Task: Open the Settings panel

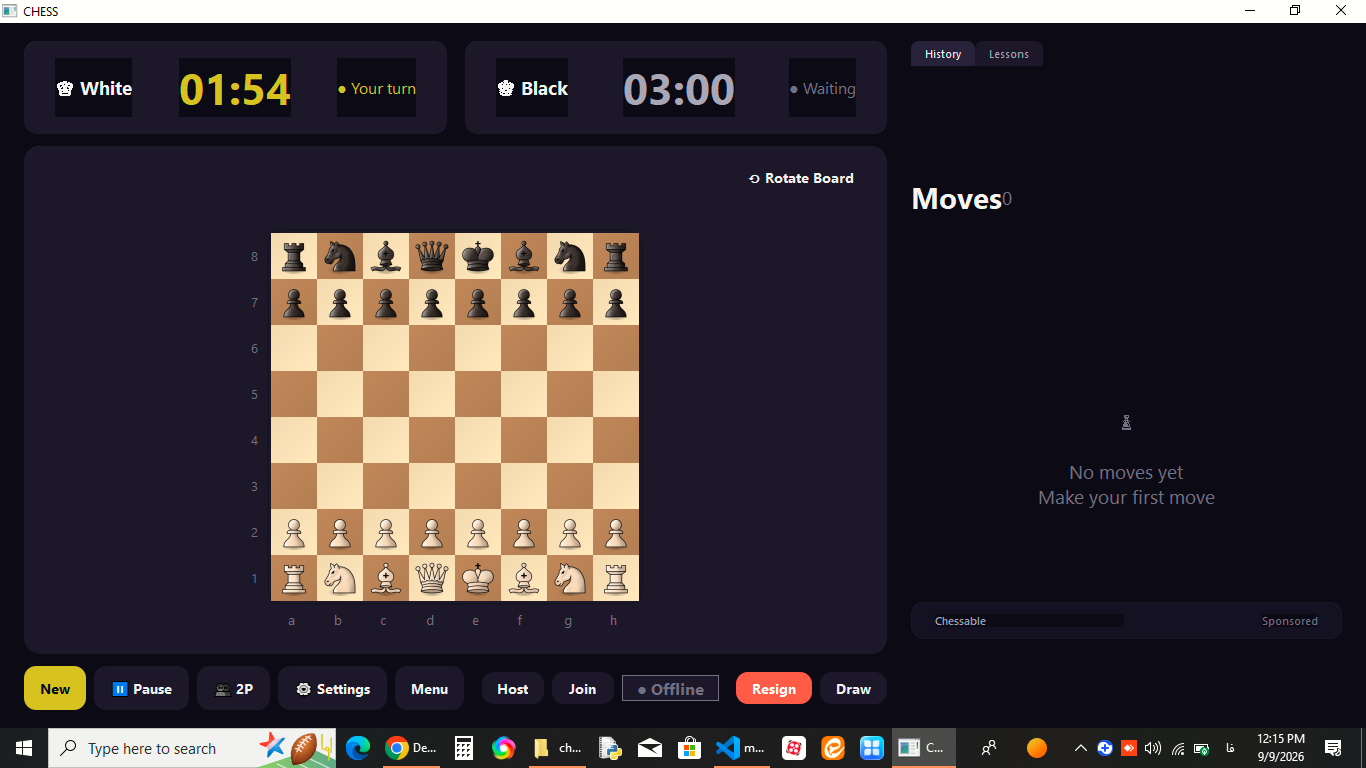Action: point(332,688)
